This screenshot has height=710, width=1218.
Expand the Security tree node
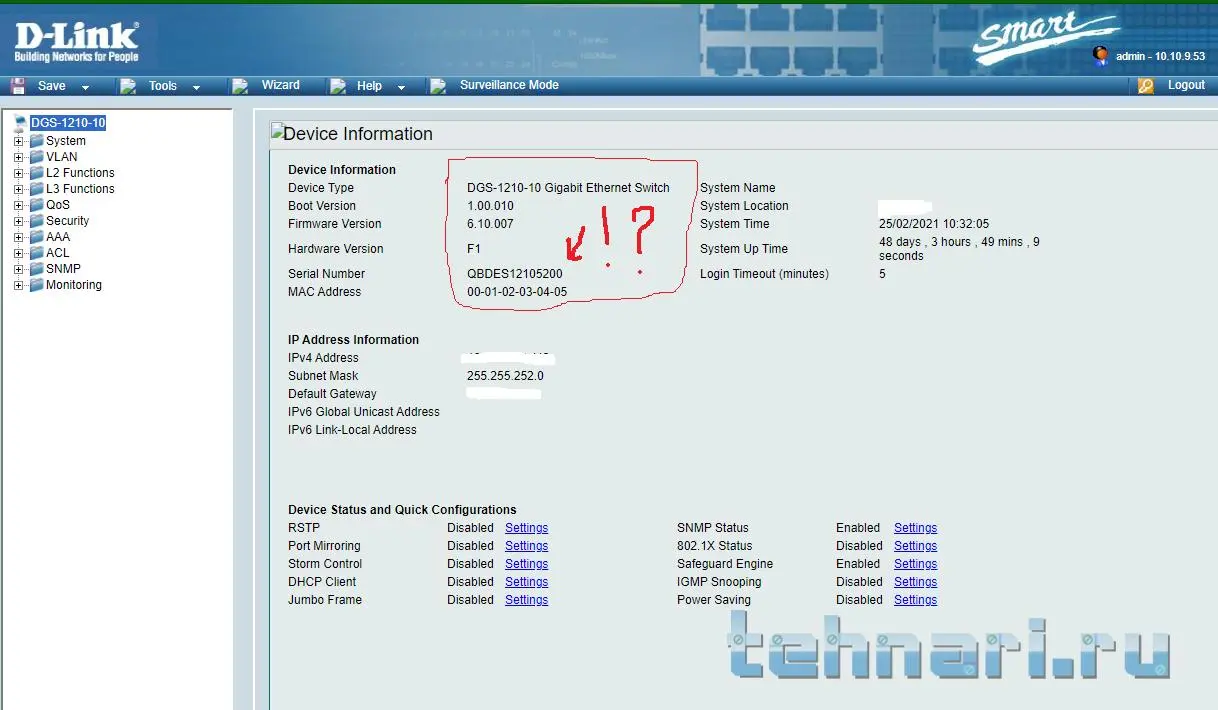(19, 221)
